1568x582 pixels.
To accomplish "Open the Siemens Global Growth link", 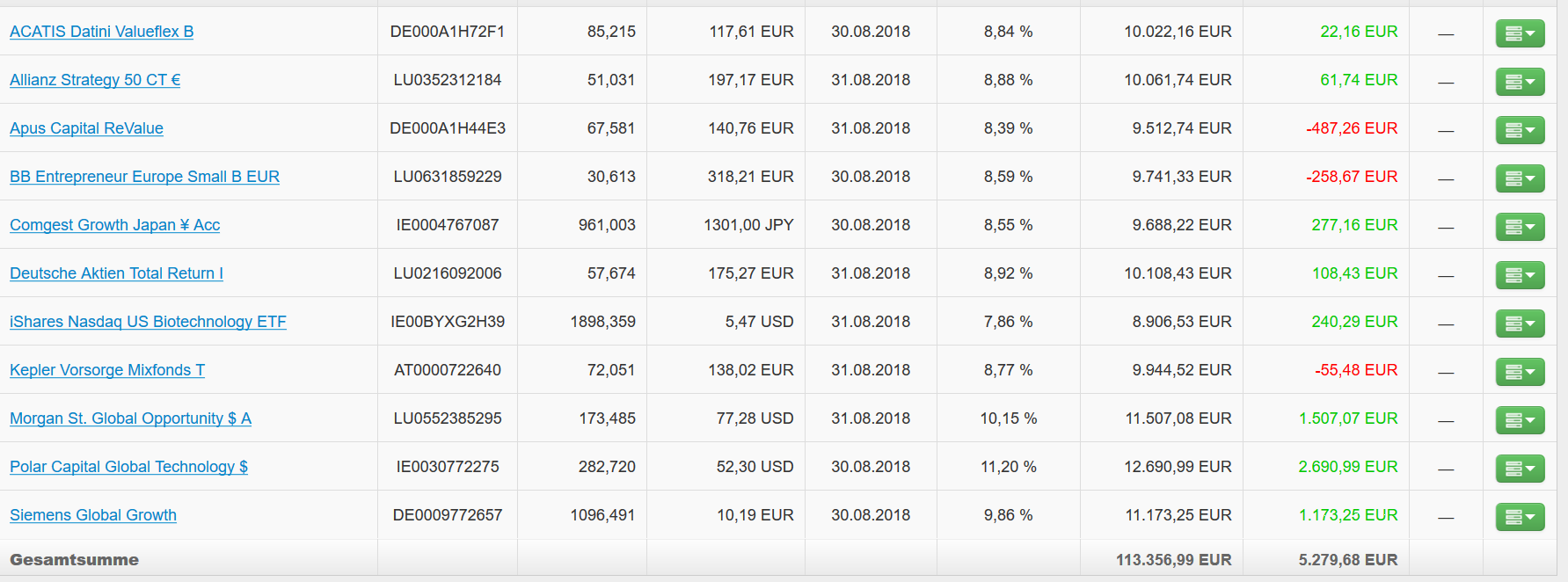I will coord(93,515).
